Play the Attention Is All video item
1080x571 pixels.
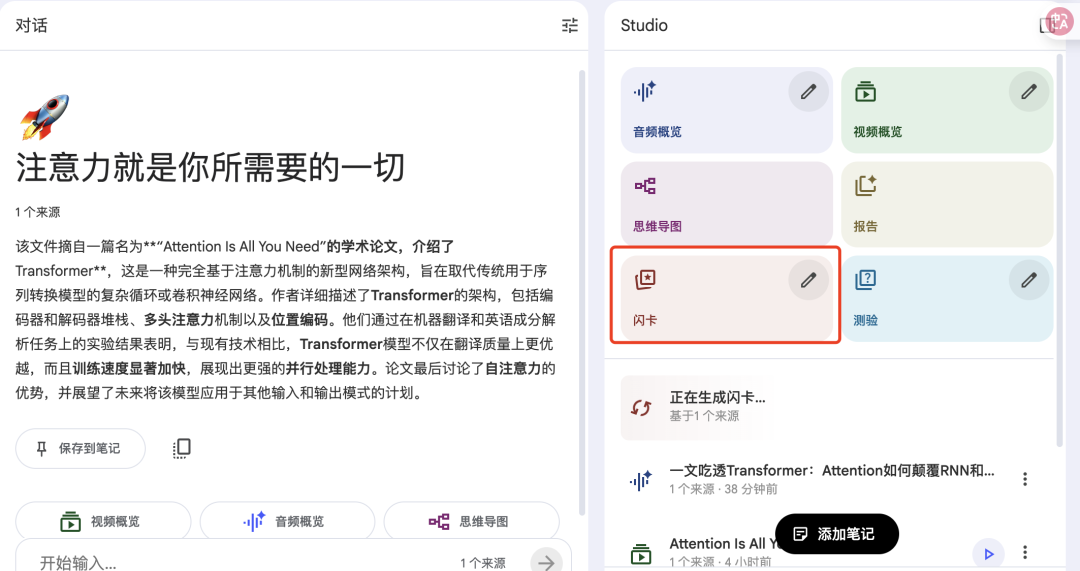pyautogui.click(x=988, y=553)
